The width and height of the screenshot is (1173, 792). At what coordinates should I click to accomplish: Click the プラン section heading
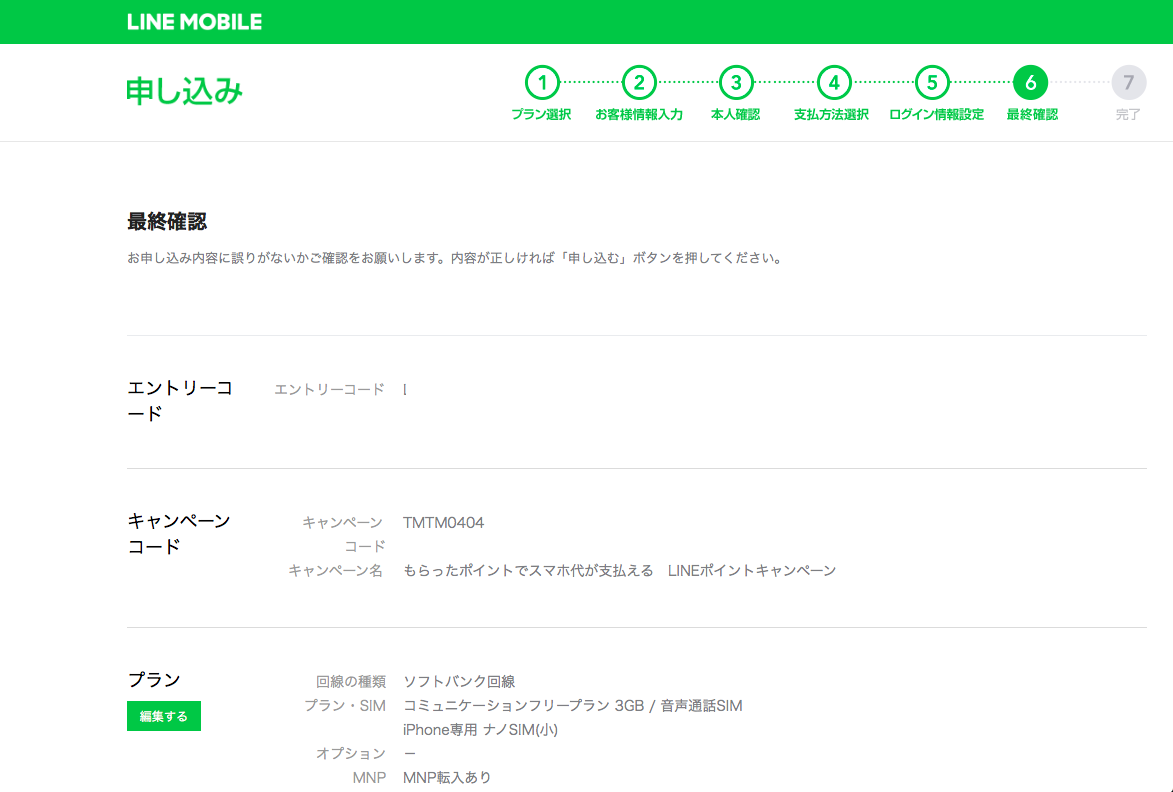pyautogui.click(x=154, y=680)
